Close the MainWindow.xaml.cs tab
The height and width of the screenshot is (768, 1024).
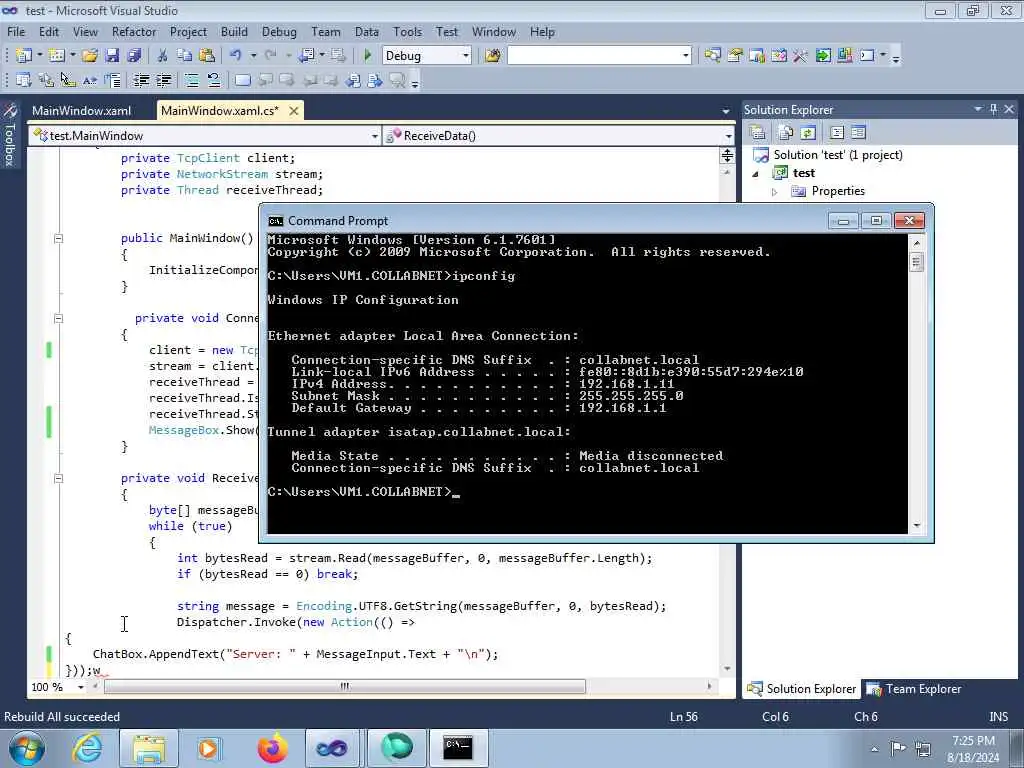click(294, 110)
